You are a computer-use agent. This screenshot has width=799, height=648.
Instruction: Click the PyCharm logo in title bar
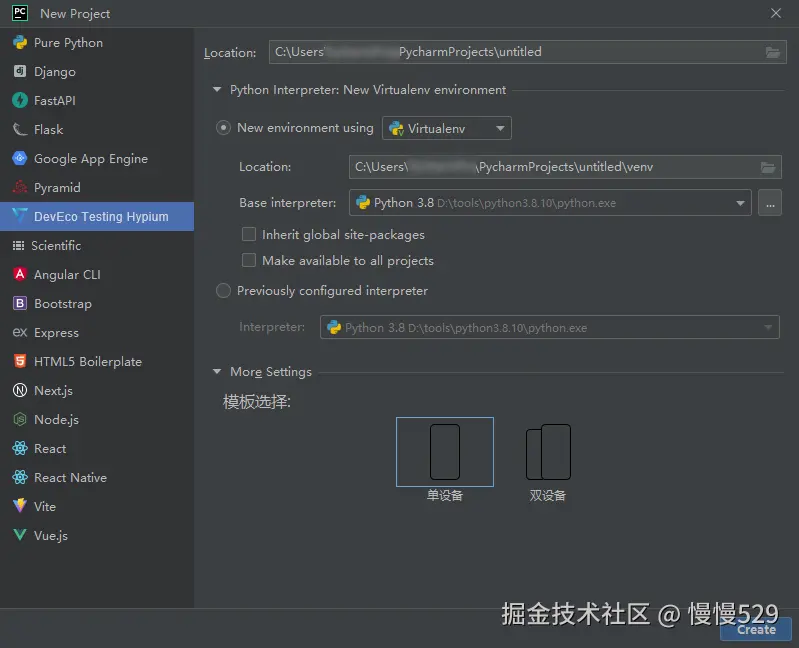[20, 13]
